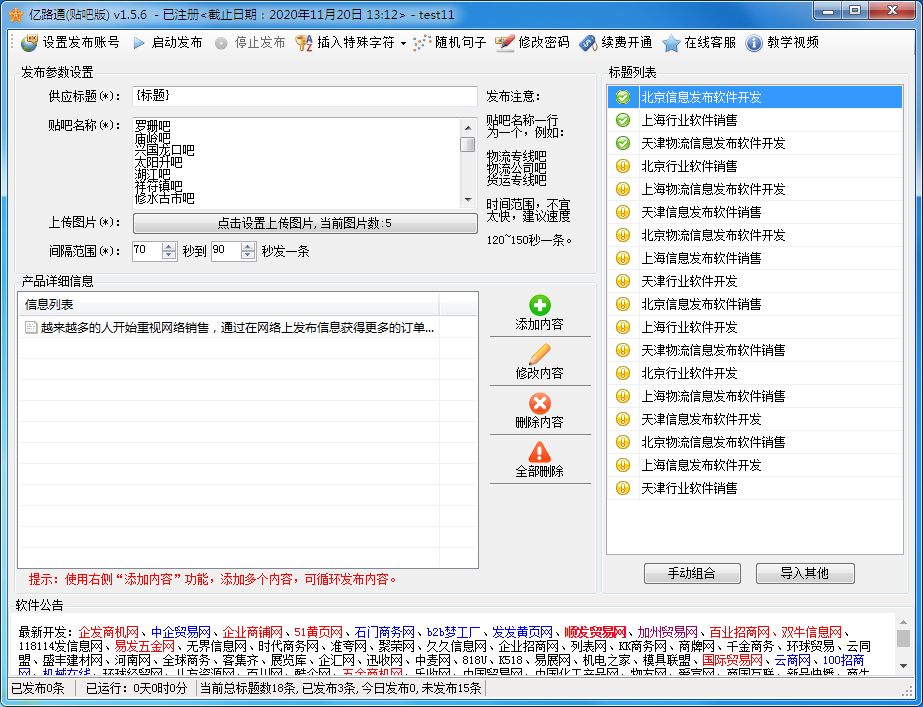Click the document icon in the 信息列表 row
The width and height of the screenshot is (923, 707).
31,327
